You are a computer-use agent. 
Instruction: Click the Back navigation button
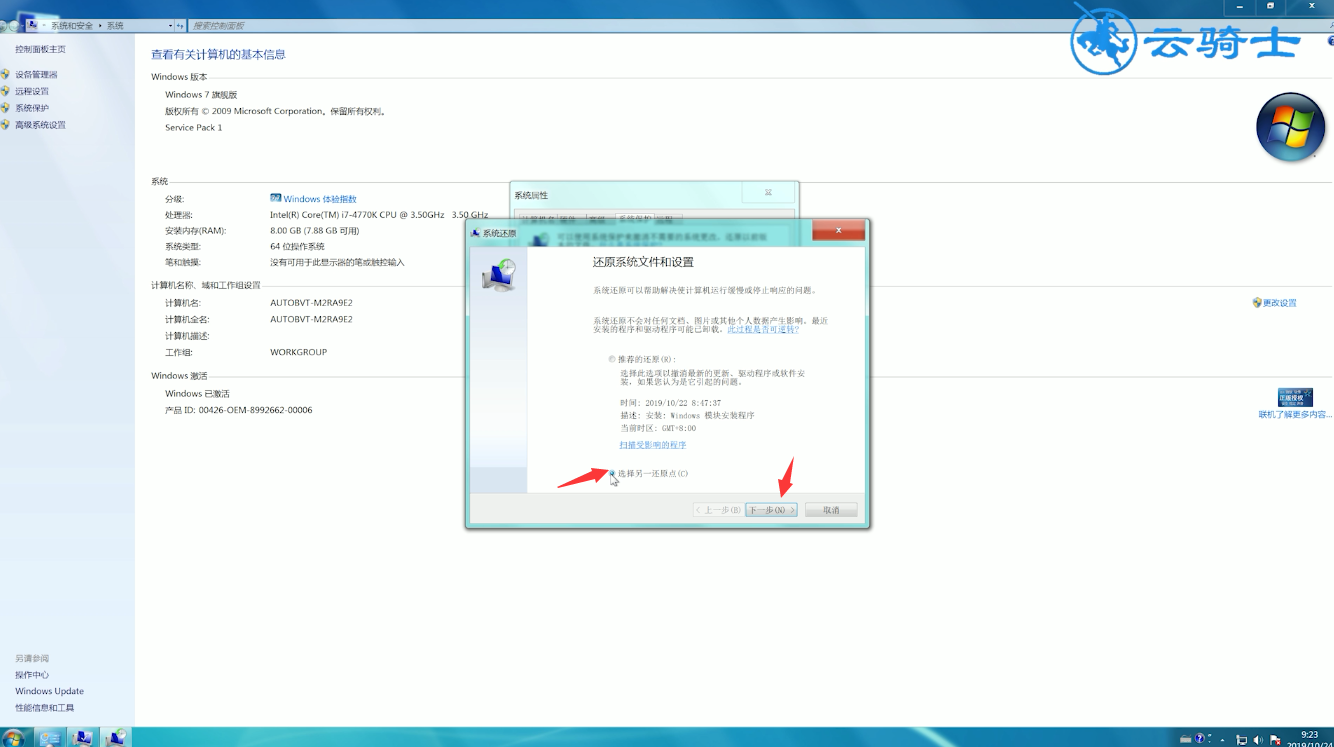coord(4,26)
